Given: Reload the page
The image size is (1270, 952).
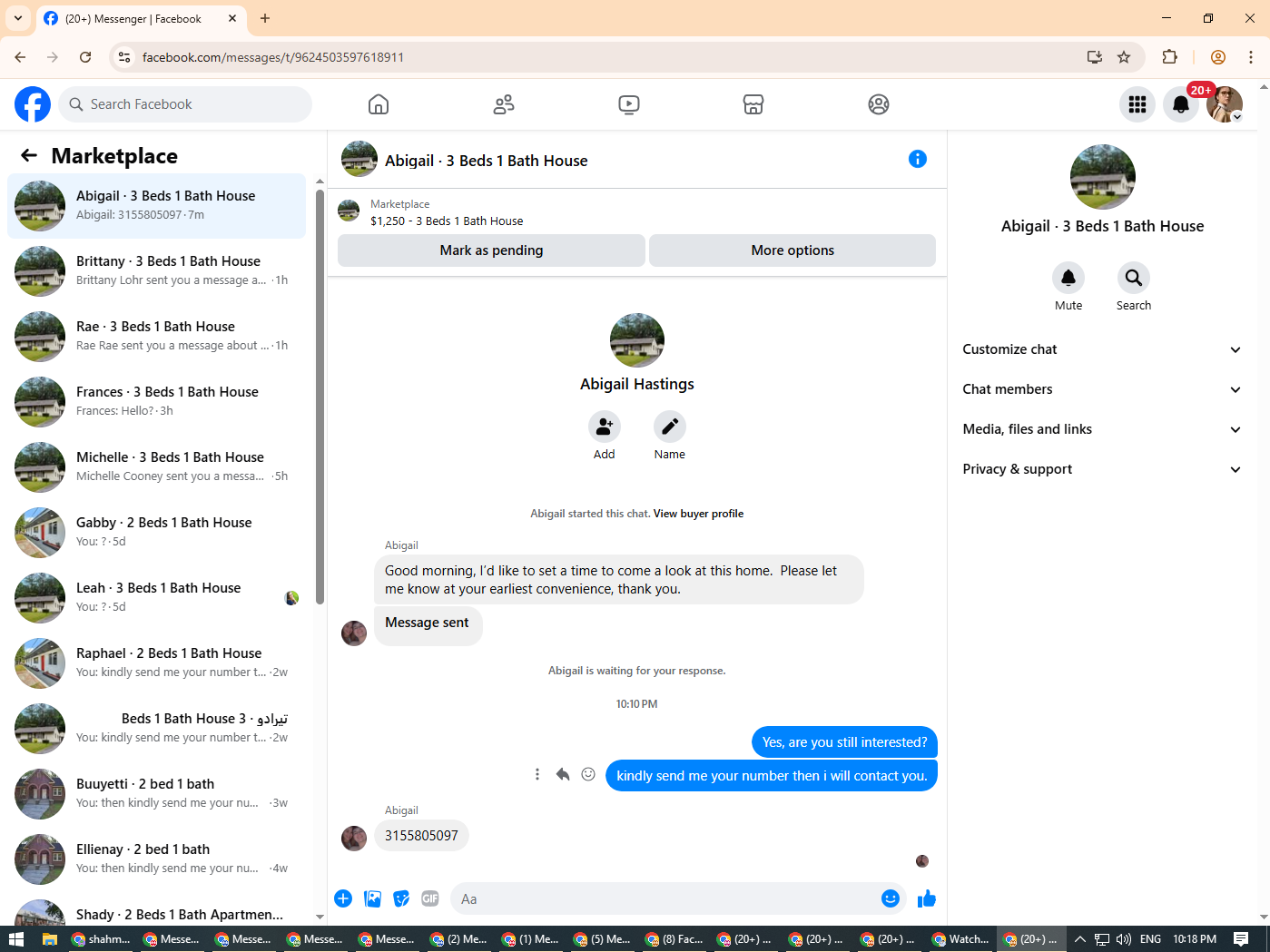Looking at the screenshot, I should [x=85, y=57].
